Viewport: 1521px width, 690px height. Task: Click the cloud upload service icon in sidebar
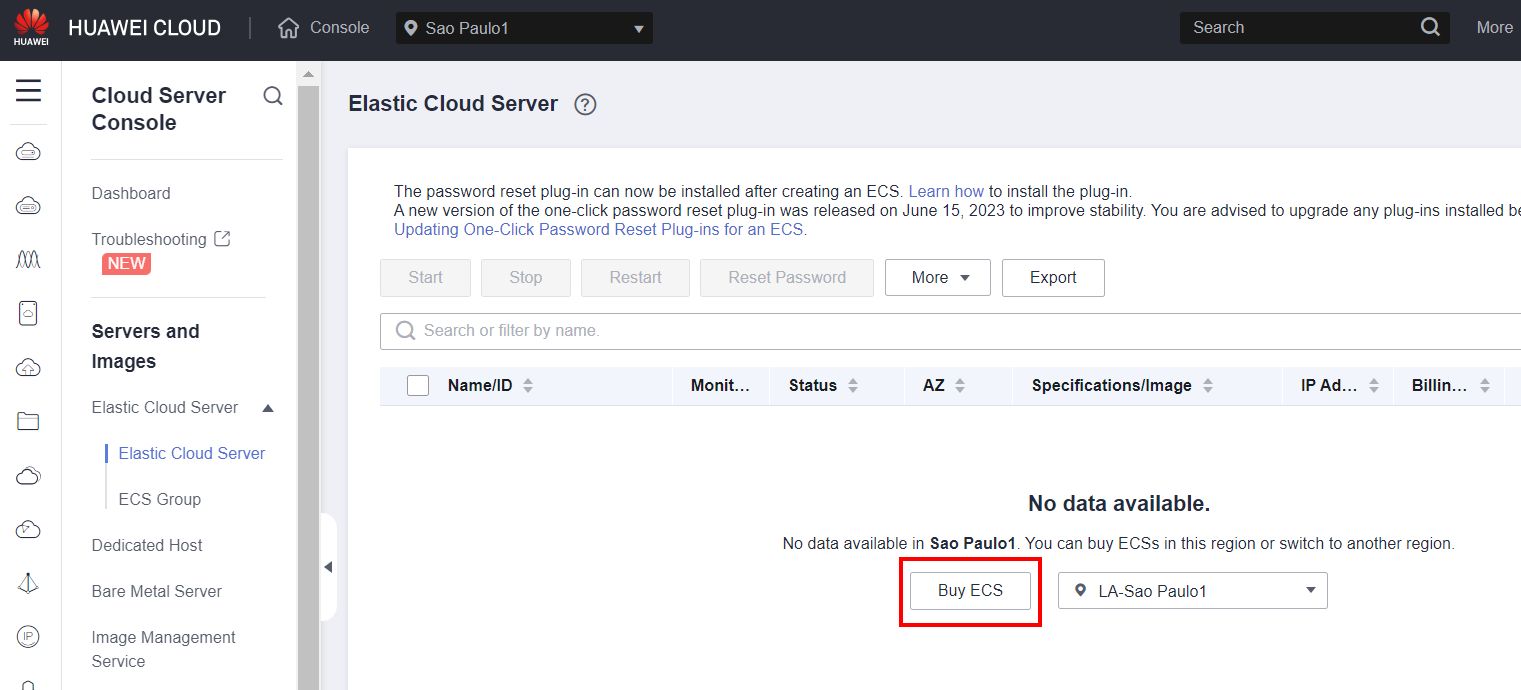29,367
